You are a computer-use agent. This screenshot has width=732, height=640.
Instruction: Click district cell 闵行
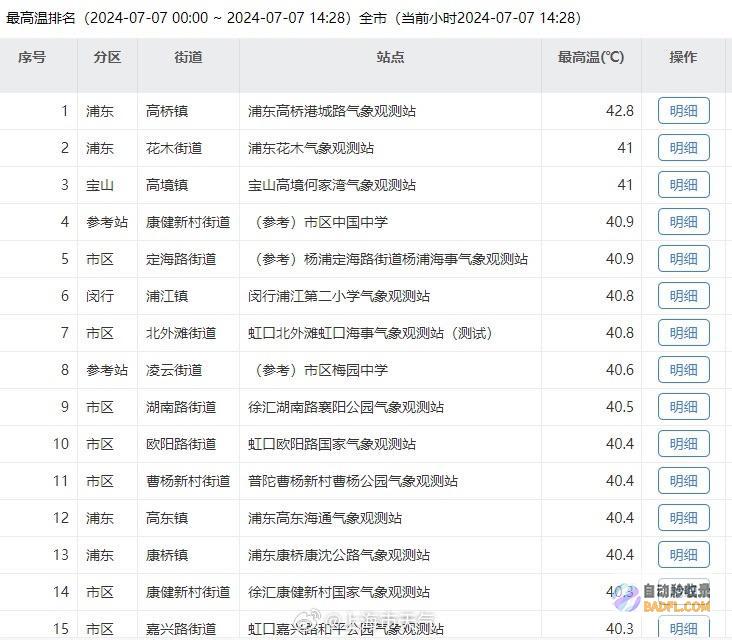[x=100, y=296]
